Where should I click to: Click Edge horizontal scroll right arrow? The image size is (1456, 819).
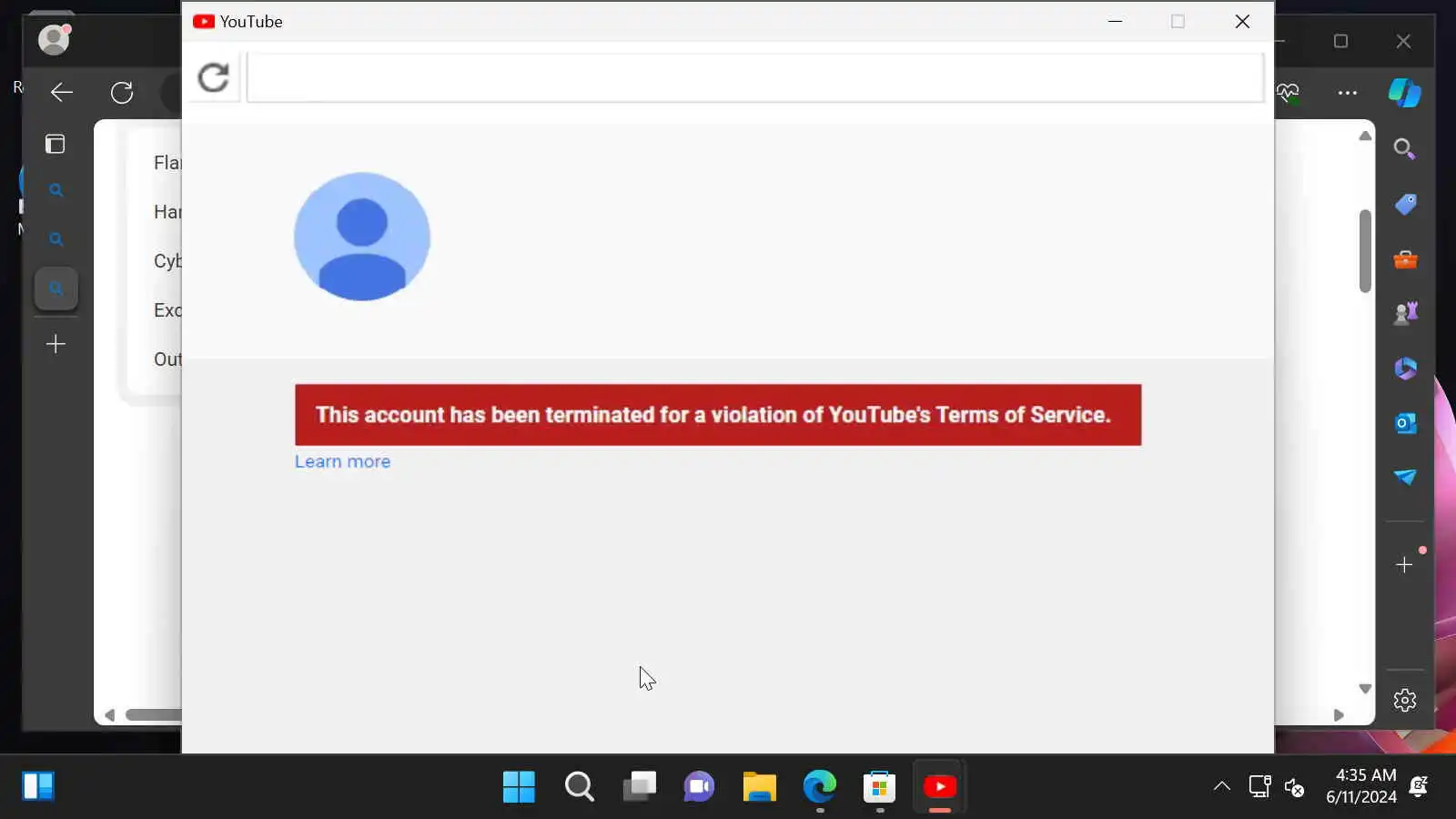coord(1339,715)
